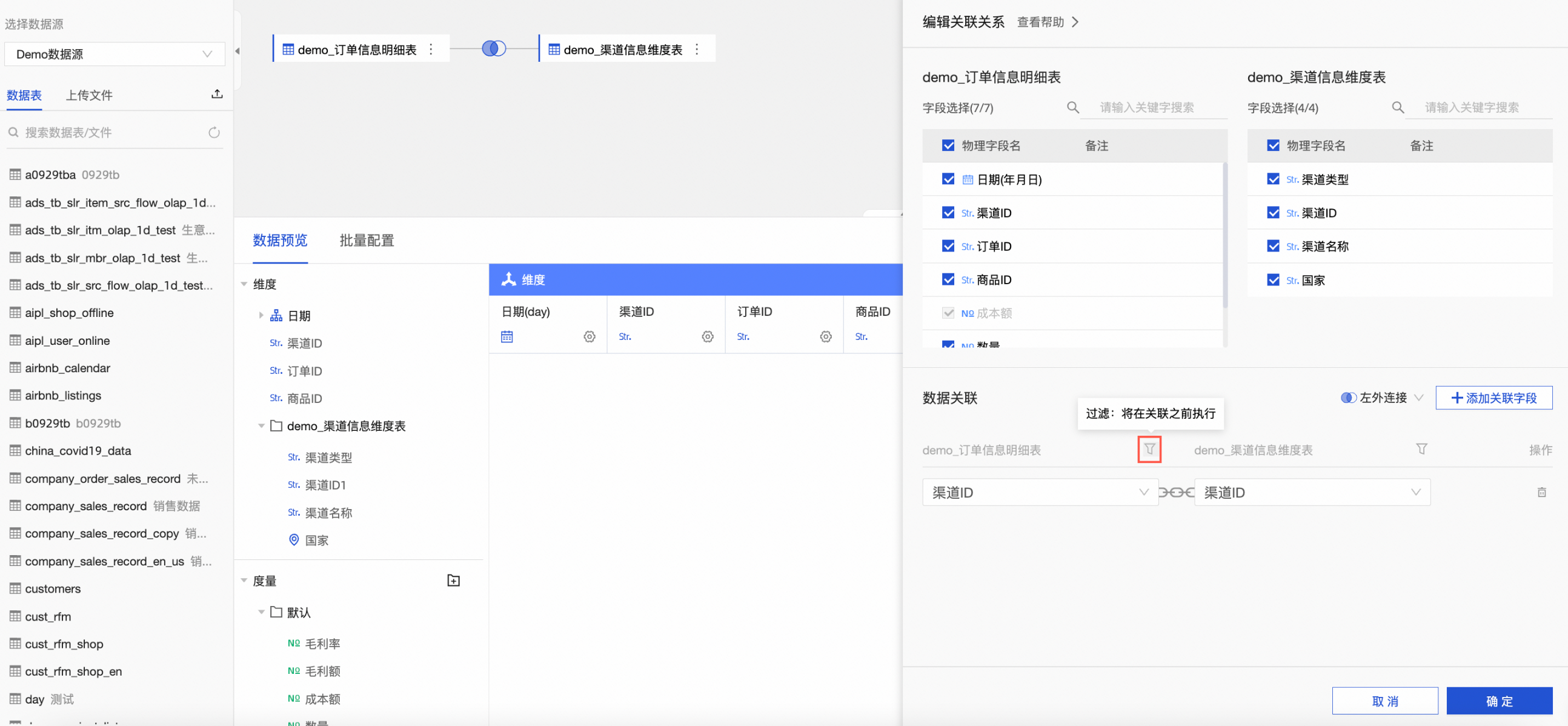Uncheck 国家 field checkbox
Screen dimensions: 1568x726
(x=1273, y=279)
